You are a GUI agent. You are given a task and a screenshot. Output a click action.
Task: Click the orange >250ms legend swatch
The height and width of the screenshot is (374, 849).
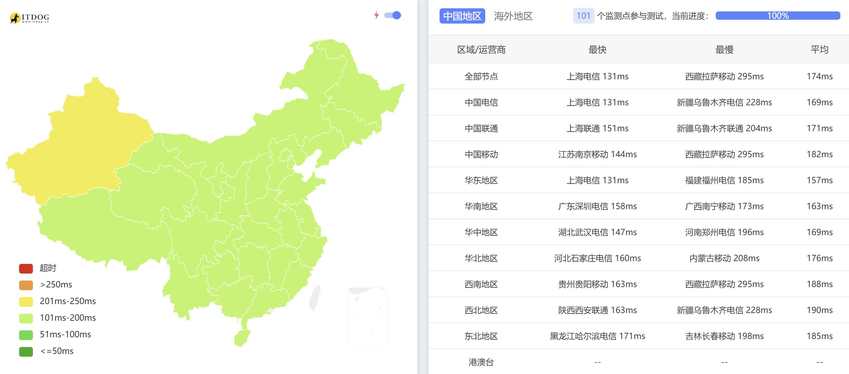point(26,285)
